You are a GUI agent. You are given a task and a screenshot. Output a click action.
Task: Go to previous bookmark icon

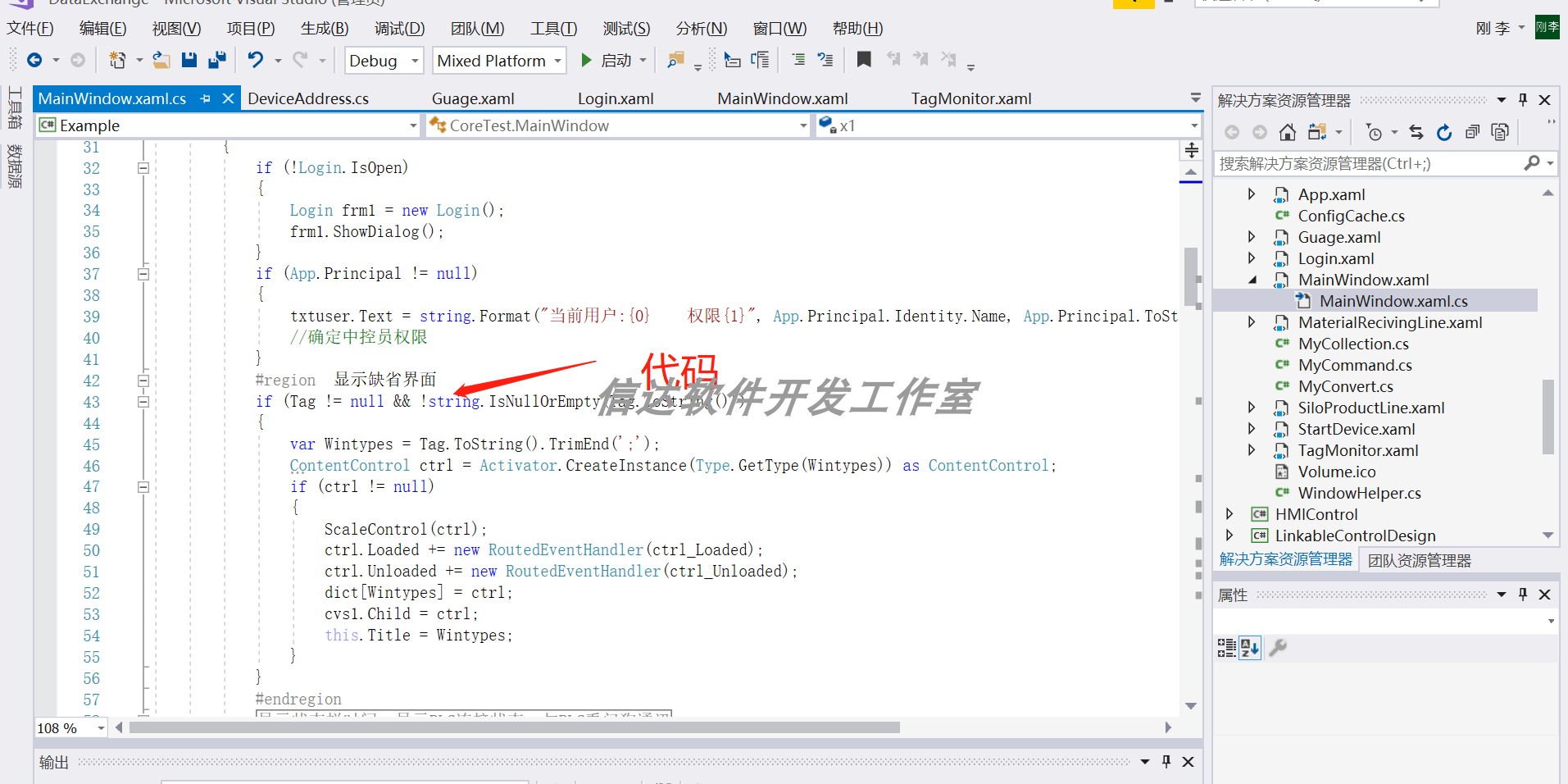[893, 59]
